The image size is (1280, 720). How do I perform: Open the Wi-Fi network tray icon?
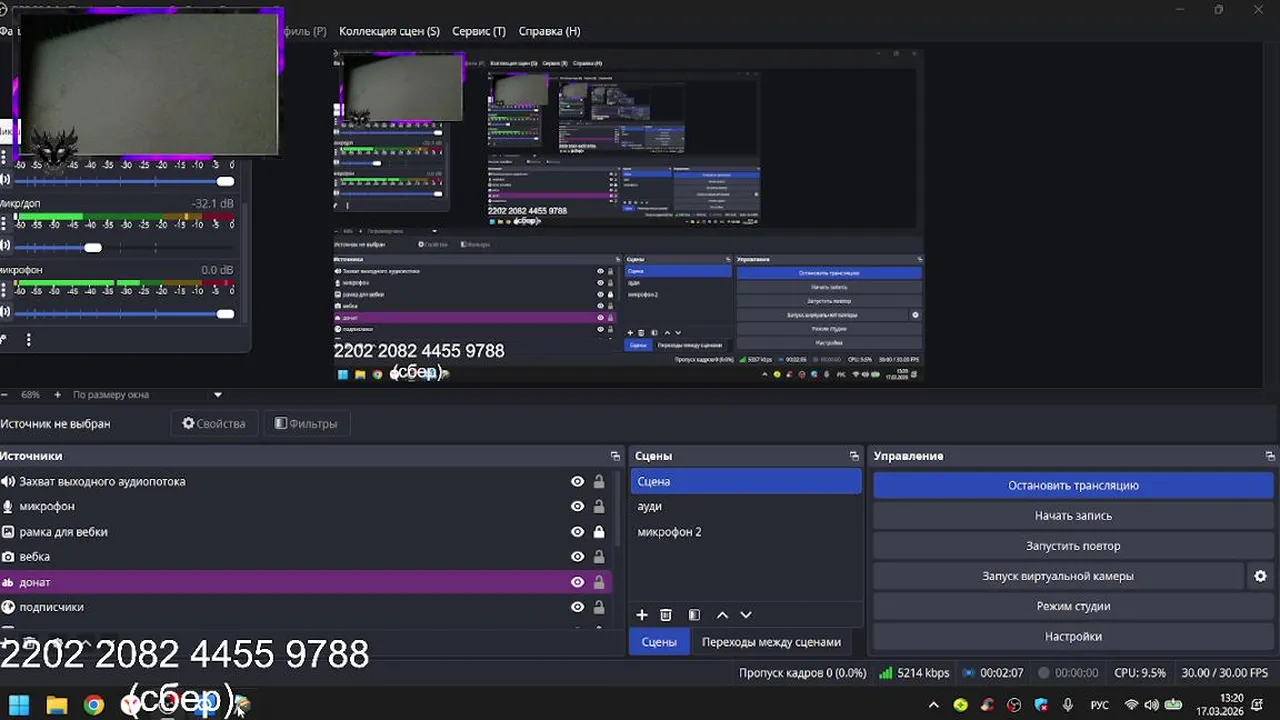click(x=1131, y=705)
